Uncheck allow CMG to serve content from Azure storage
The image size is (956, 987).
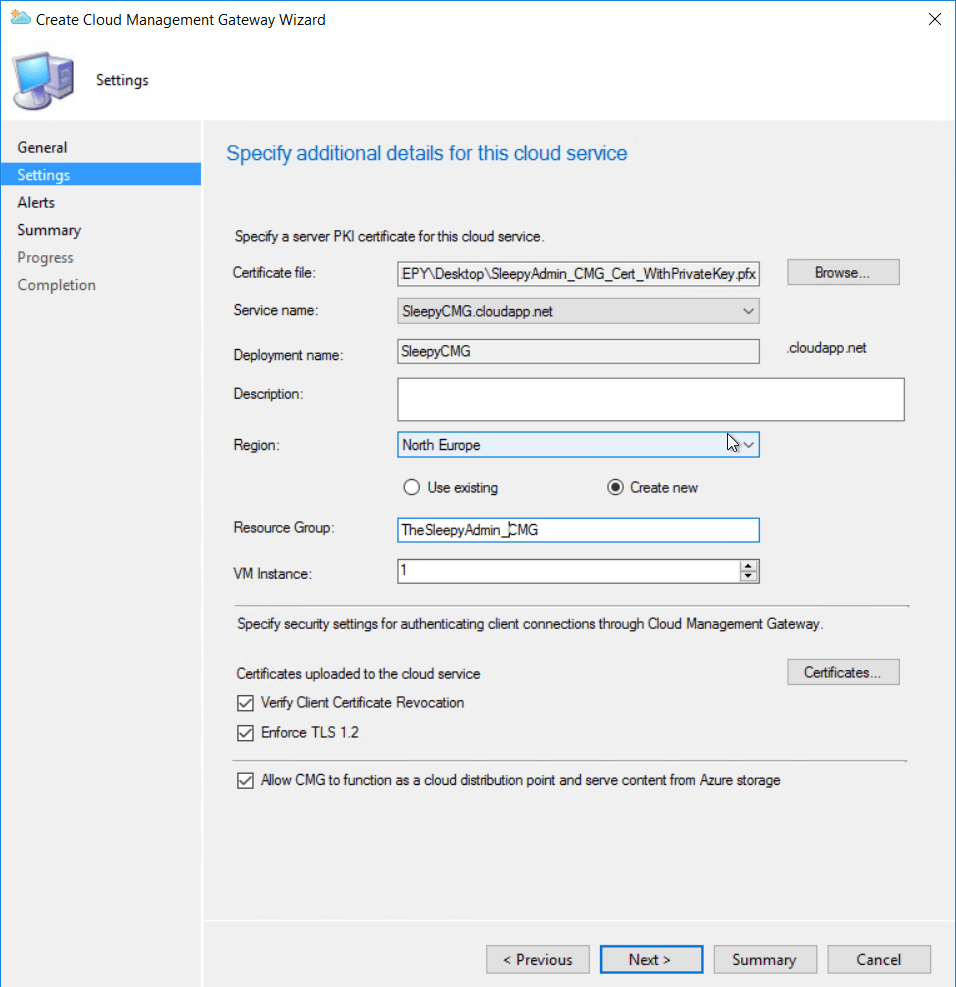coord(245,780)
